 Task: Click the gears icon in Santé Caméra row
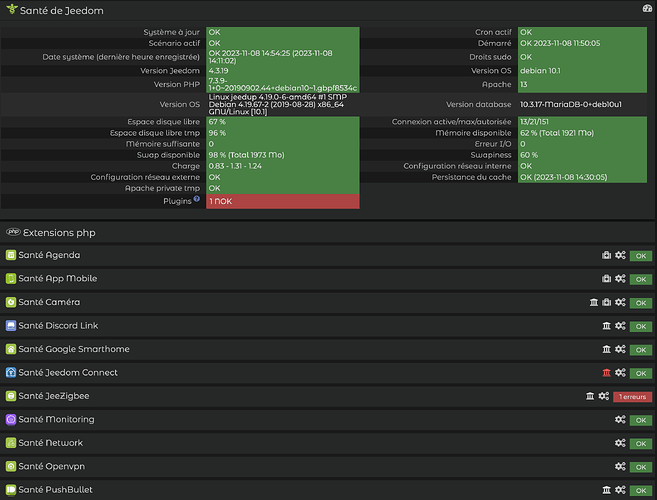(x=620, y=302)
